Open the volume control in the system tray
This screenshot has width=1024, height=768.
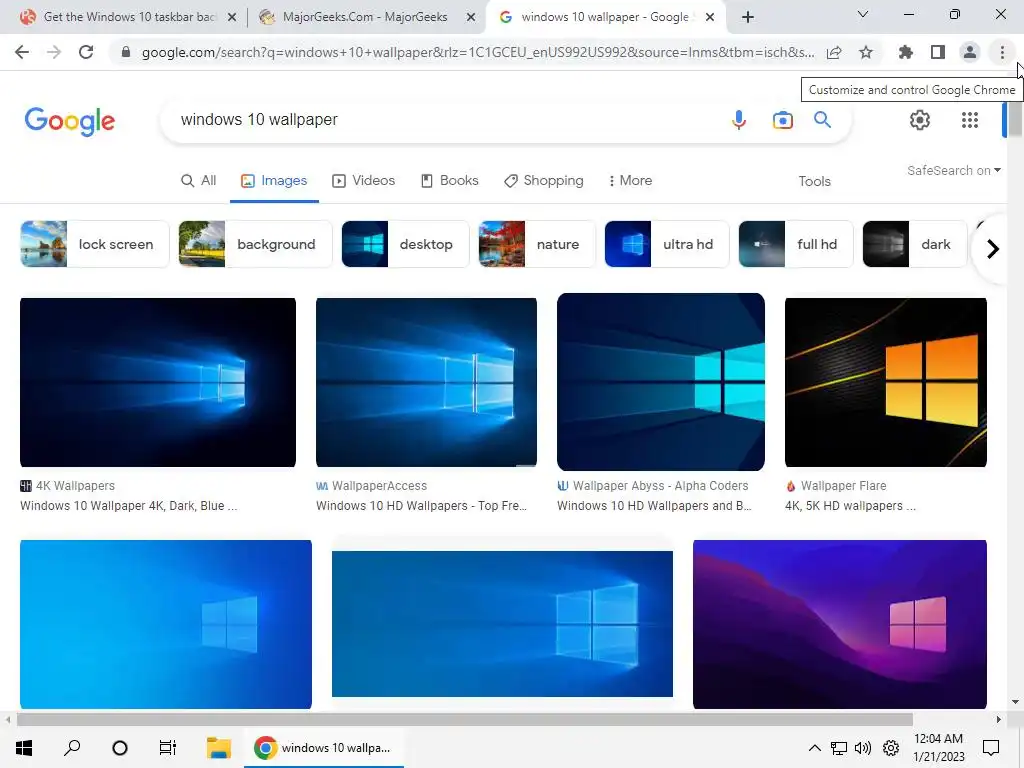click(x=863, y=748)
